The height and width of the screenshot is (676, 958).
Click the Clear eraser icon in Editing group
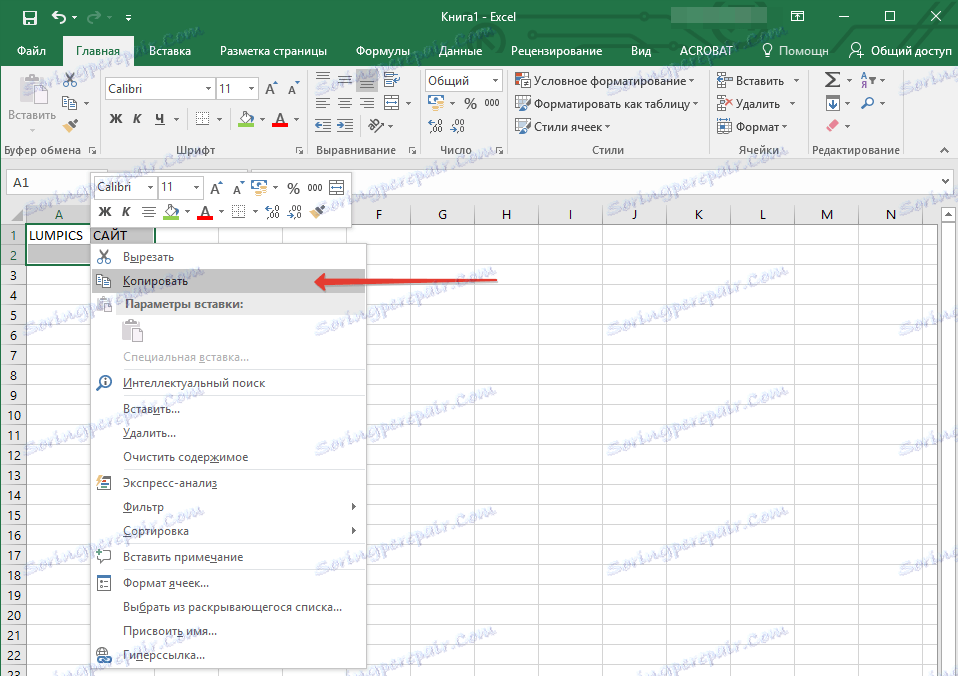click(831, 126)
